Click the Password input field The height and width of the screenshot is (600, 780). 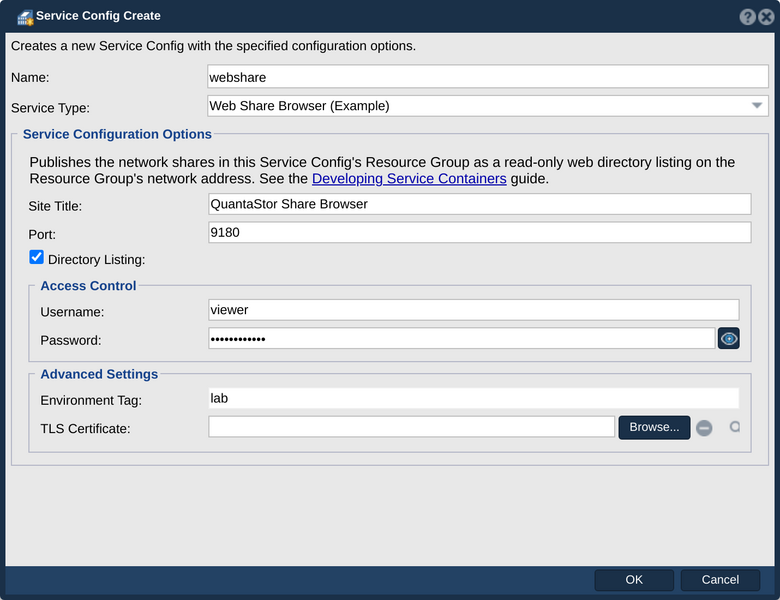coord(462,339)
